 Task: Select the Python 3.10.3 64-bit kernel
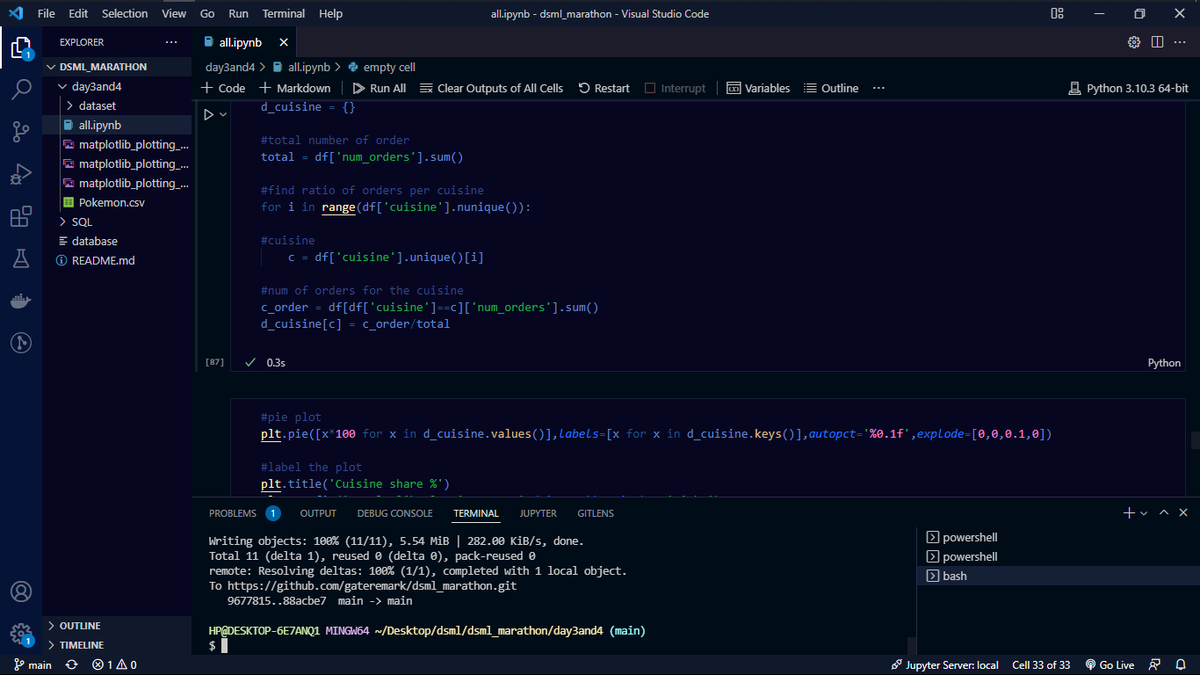[x=1128, y=88]
